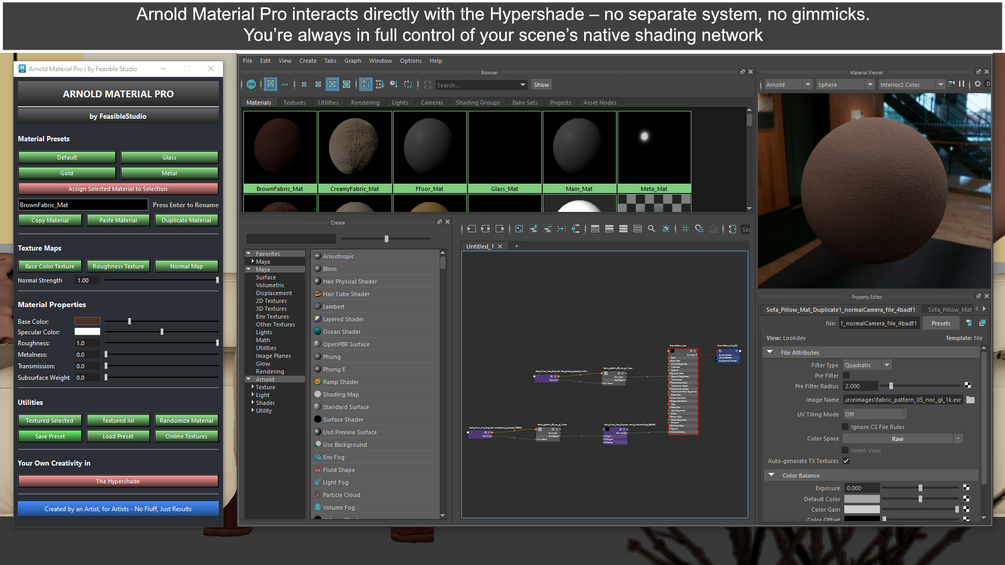Collapse the Favorites tree group

tap(249, 254)
